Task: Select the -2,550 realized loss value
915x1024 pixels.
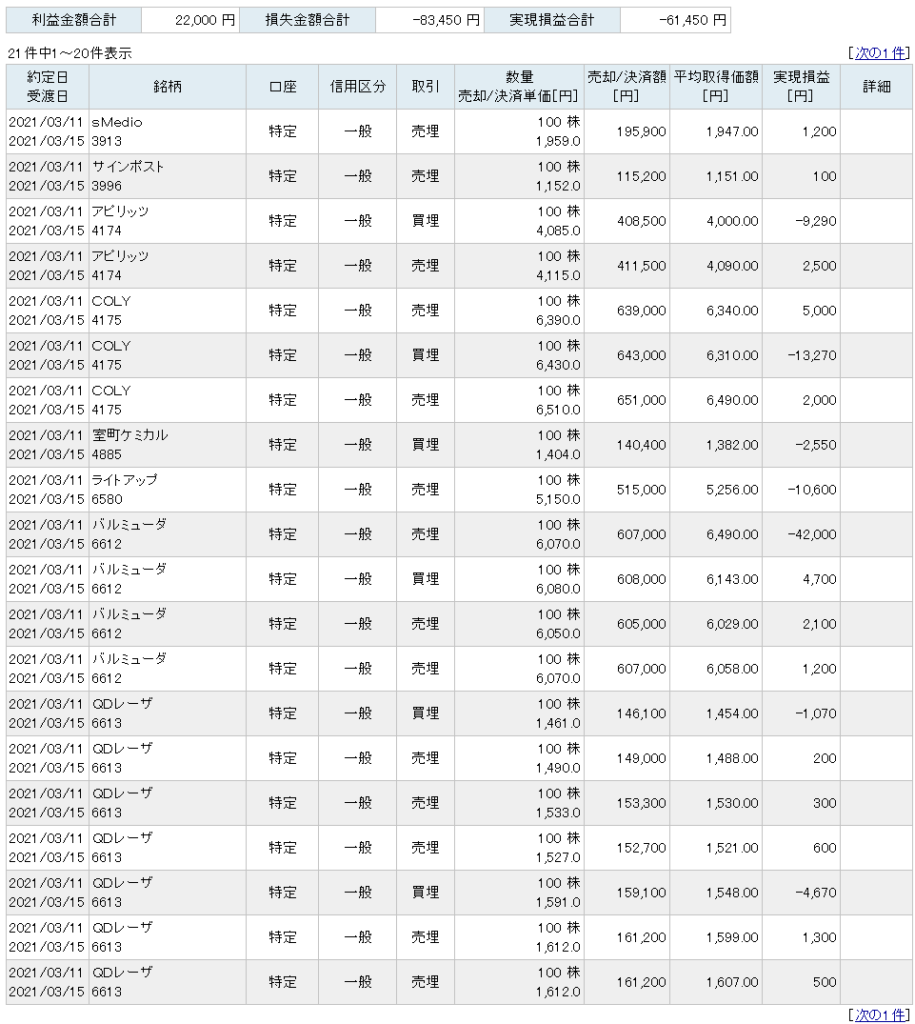Action: [x=816, y=445]
